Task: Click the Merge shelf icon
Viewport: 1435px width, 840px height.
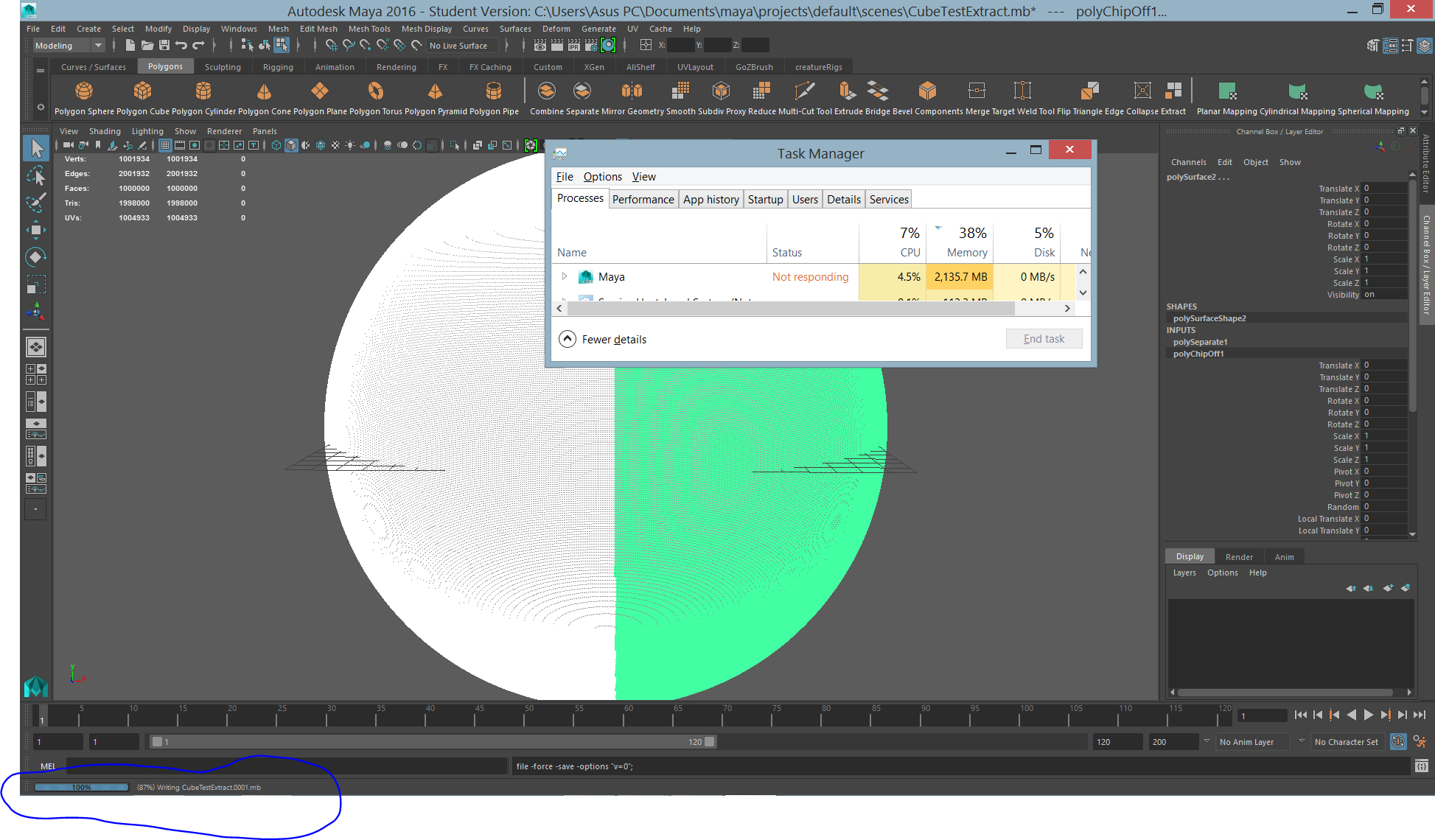Action: (977, 91)
